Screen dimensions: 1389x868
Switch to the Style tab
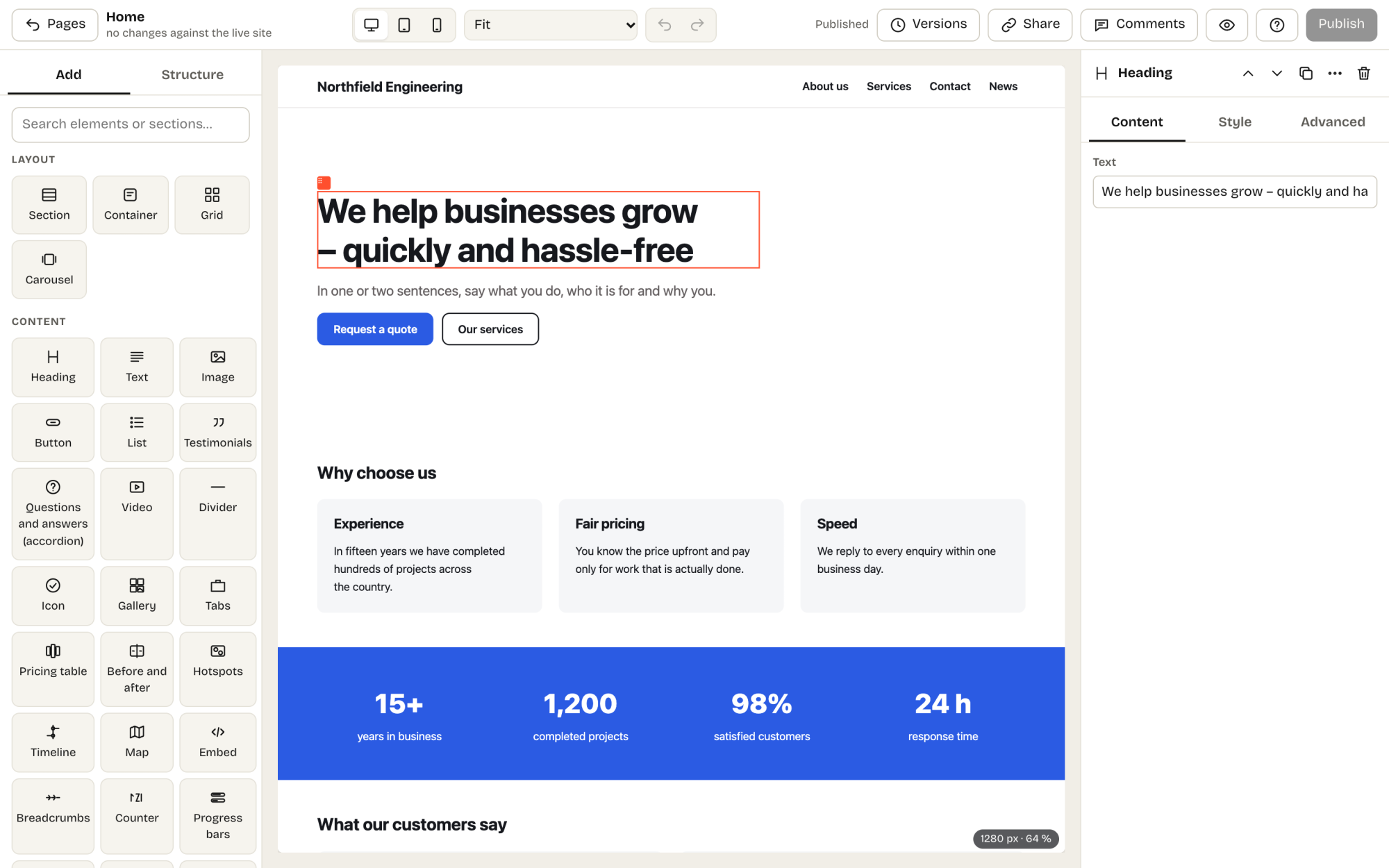[1235, 122]
